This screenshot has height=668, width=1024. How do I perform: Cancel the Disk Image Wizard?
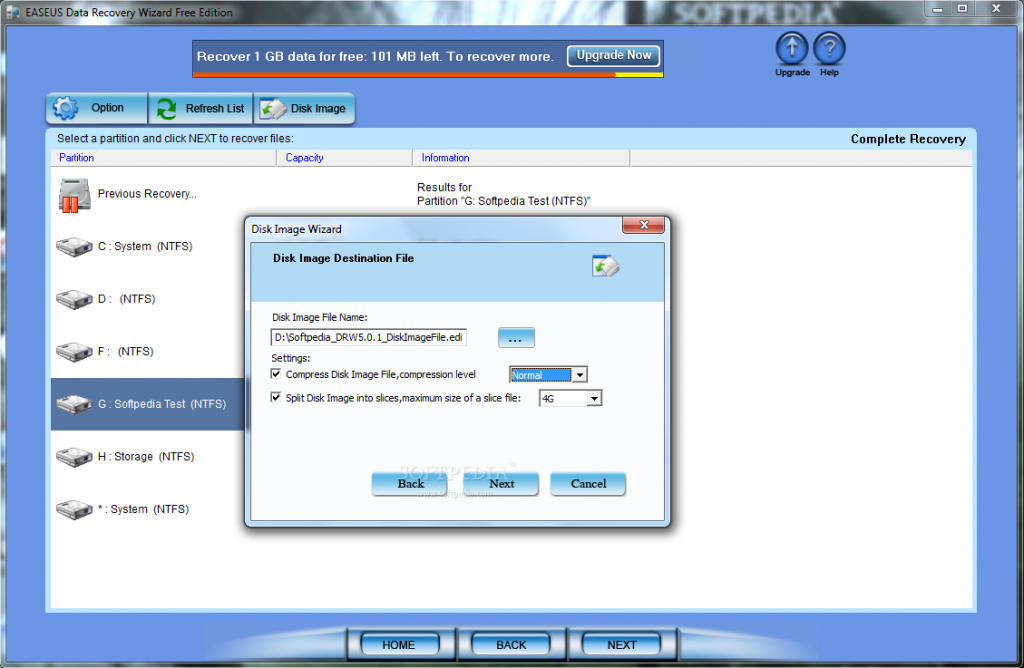click(588, 484)
